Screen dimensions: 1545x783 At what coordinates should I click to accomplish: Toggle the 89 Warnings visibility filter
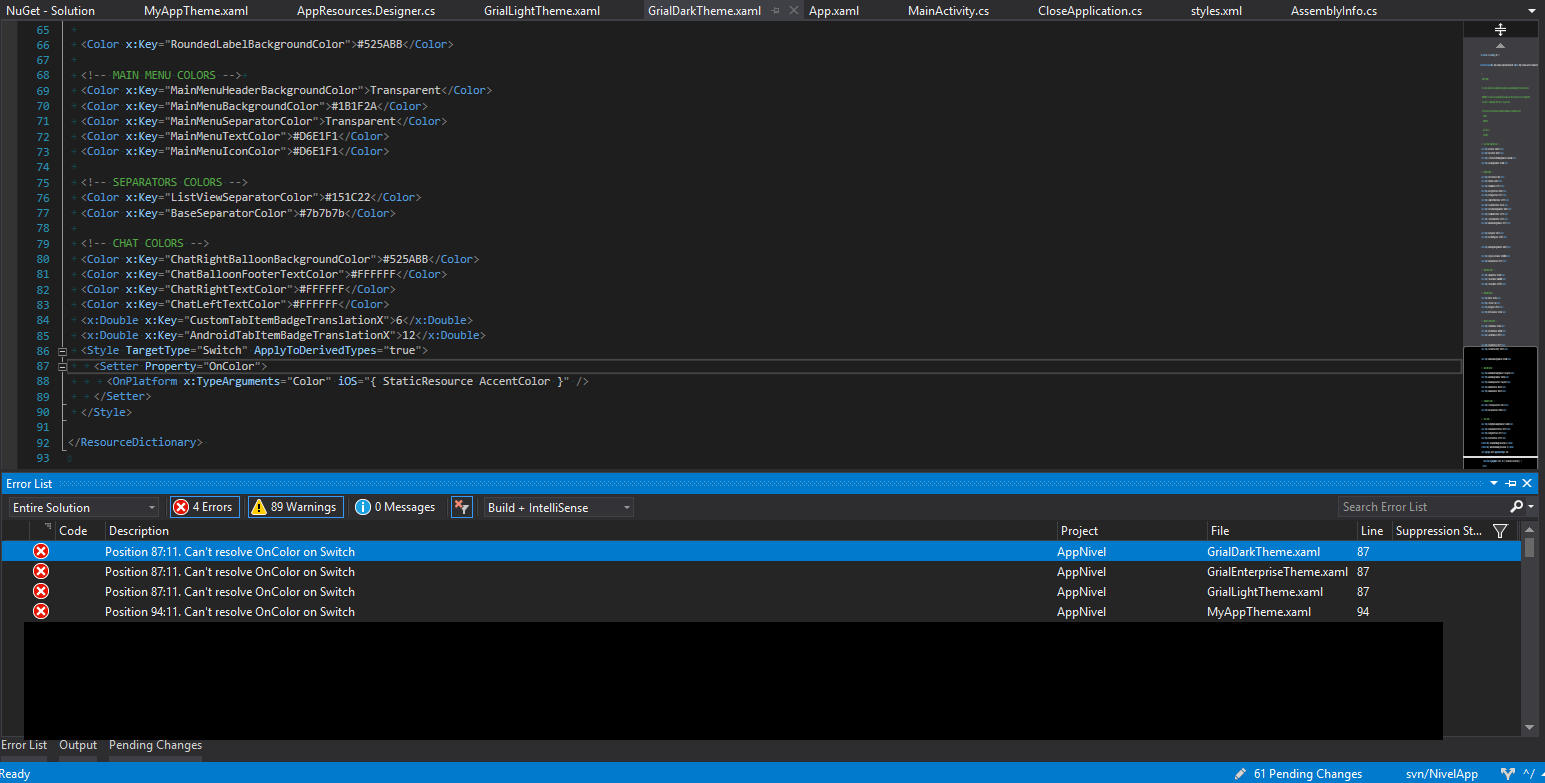(x=295, y=506)
